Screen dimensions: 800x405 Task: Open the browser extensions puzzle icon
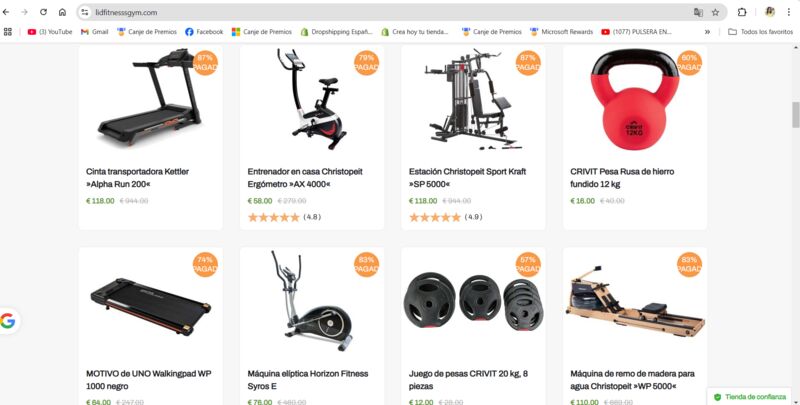742,12
